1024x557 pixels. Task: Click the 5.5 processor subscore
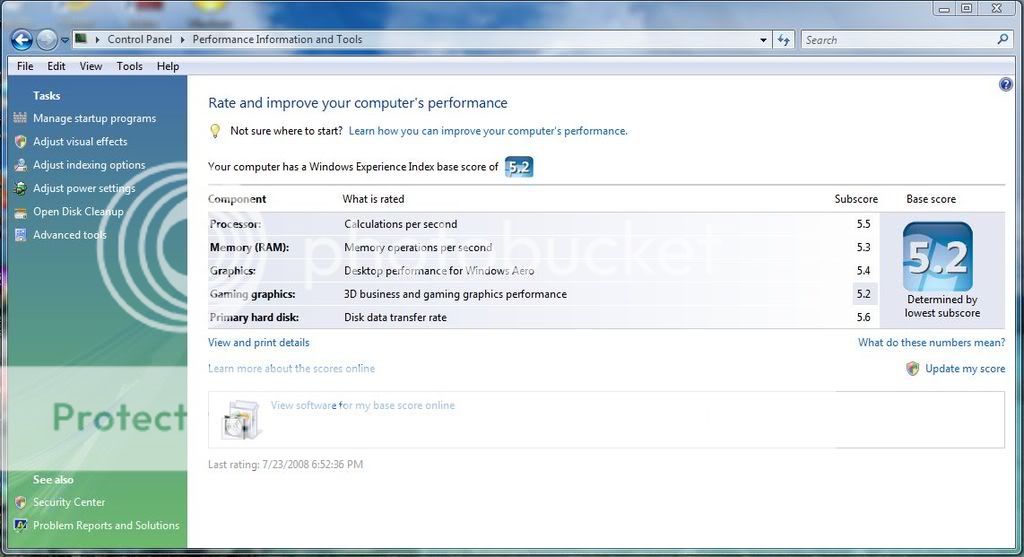point(863,224)
